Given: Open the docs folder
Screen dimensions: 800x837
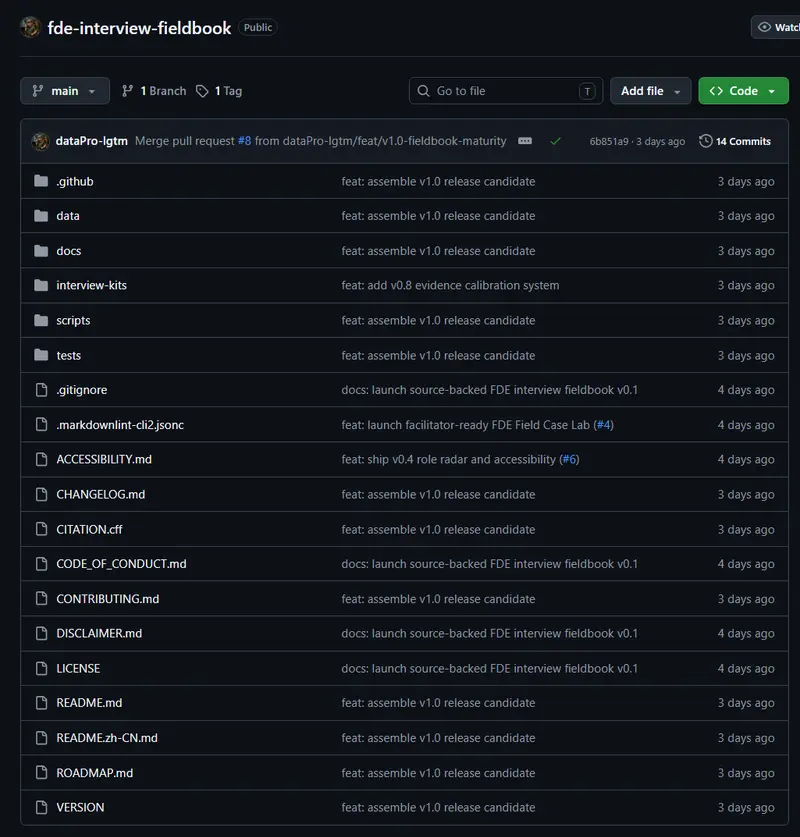Looking at the screenshot, I should point(69,251).
